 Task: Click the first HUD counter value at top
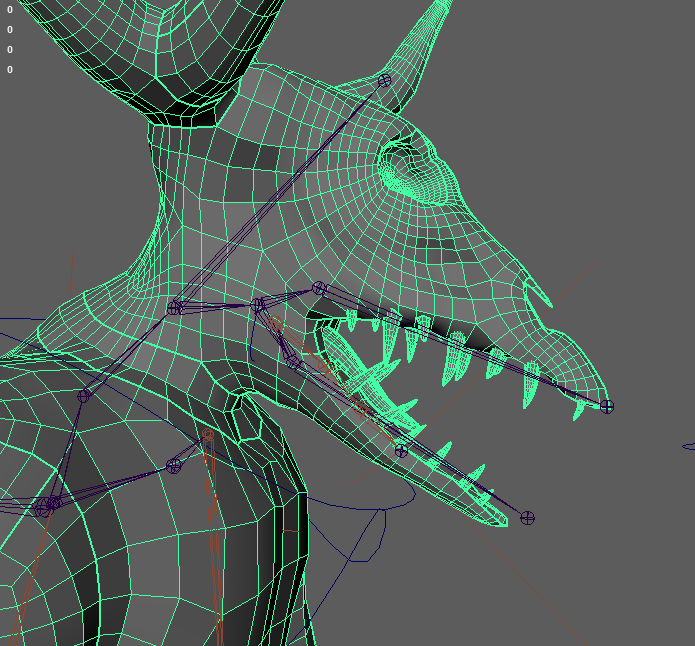point(10,9)
